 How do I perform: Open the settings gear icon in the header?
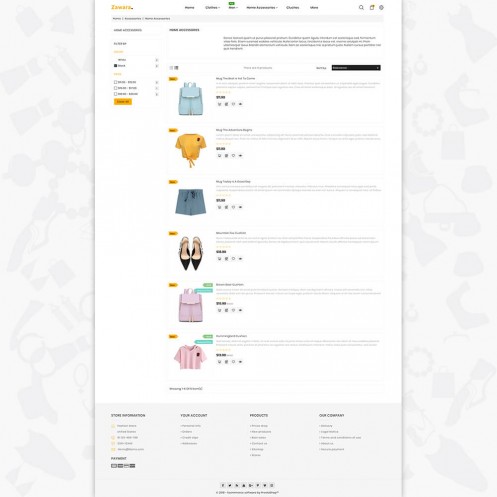pyautogui.click(x=381, y=7)
